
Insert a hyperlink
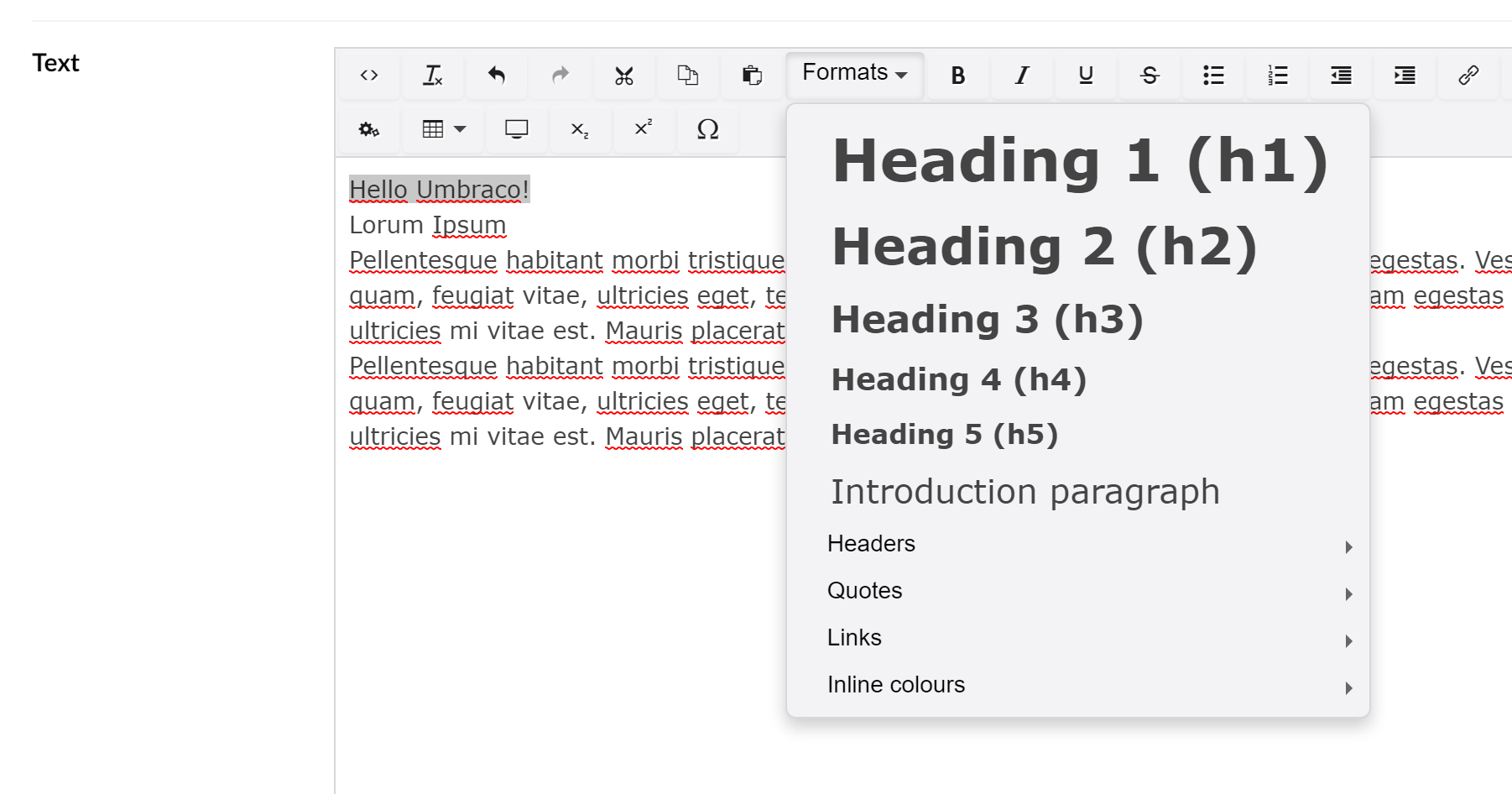pyautogui.click(x=1468, y=76)
